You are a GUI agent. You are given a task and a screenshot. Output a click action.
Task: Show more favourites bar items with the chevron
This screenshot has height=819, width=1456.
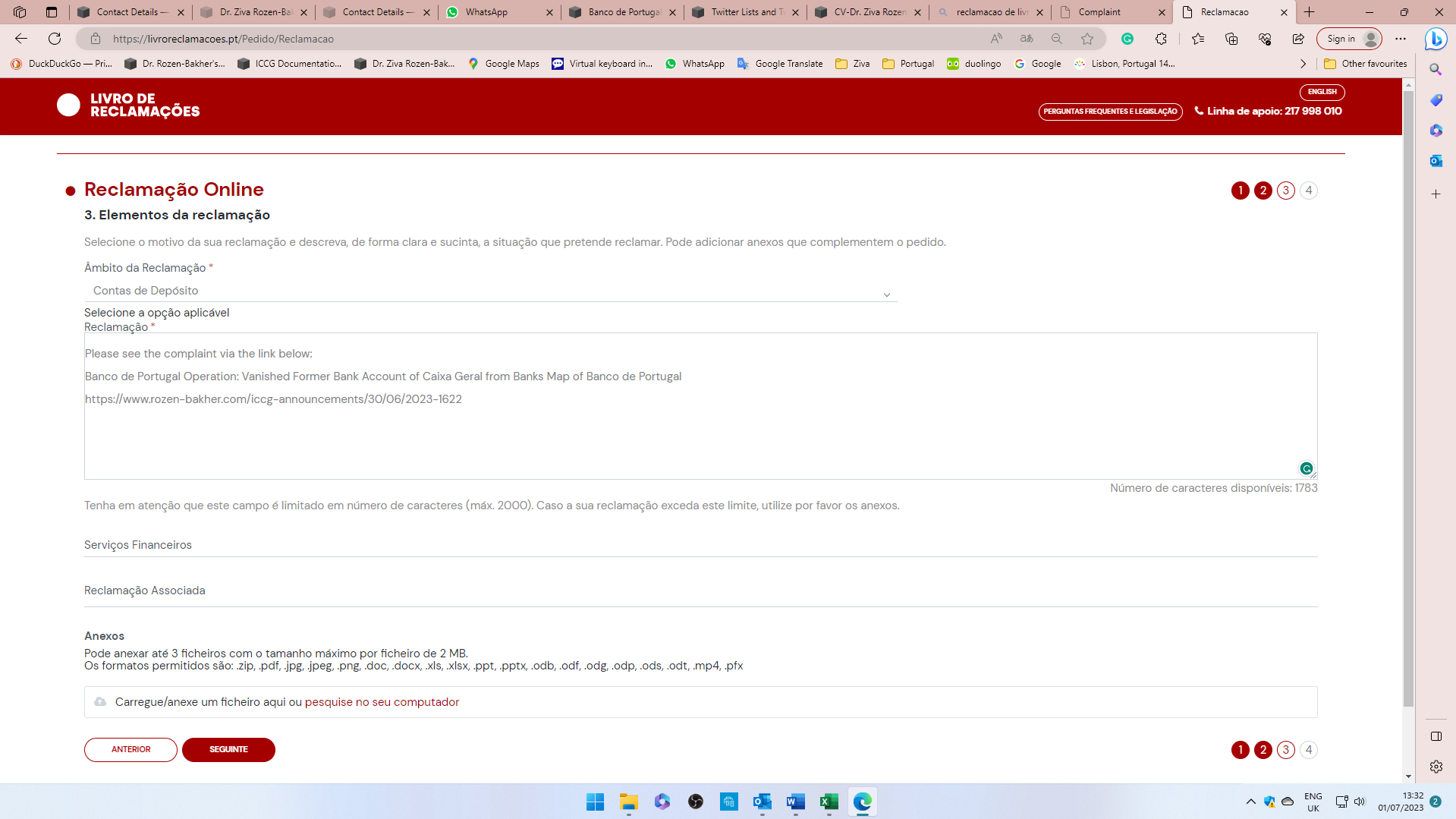click(1303, 64)
